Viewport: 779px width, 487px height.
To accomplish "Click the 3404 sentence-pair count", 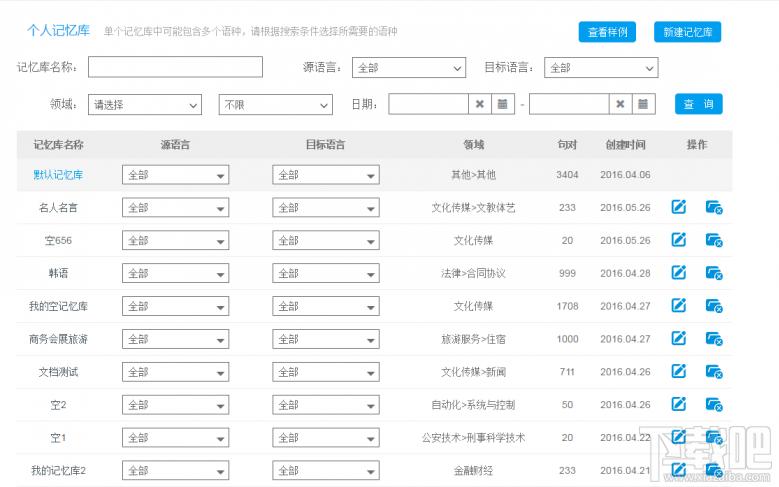I will pyautogui.click(x=567, y=175).
